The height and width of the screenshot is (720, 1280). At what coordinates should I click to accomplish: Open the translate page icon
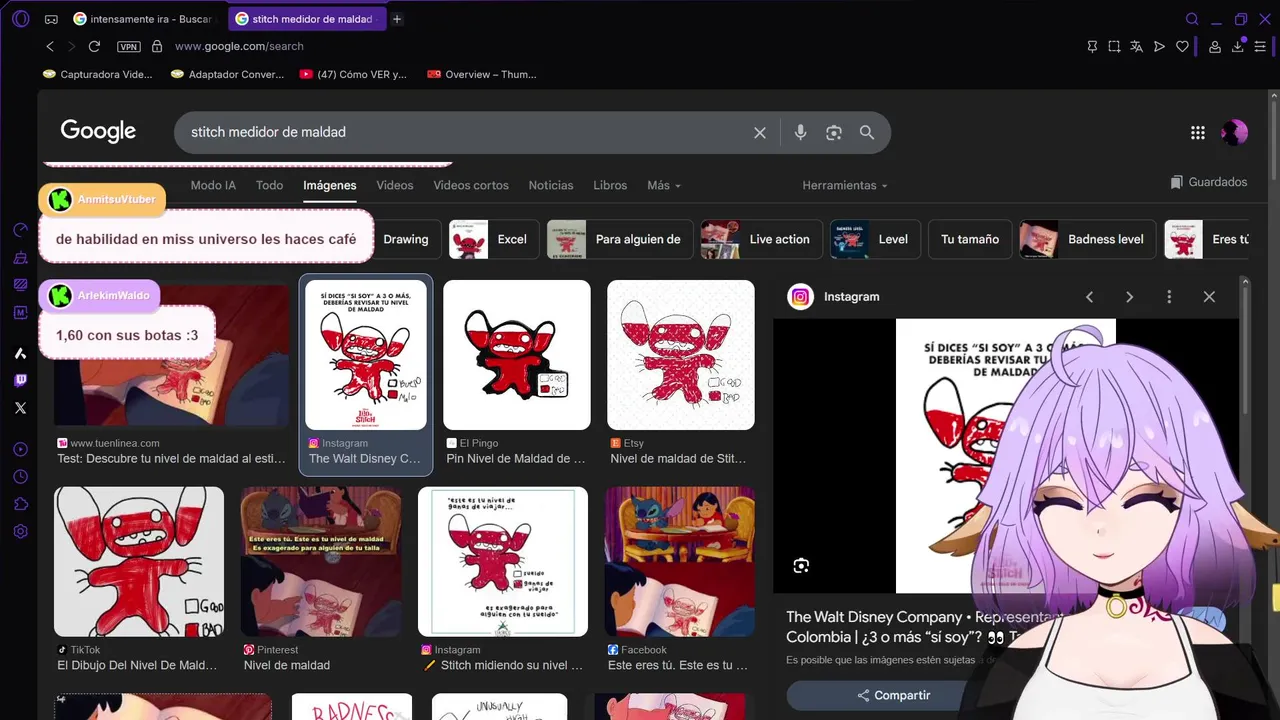pyautogui.click(x=1137, y=47)
